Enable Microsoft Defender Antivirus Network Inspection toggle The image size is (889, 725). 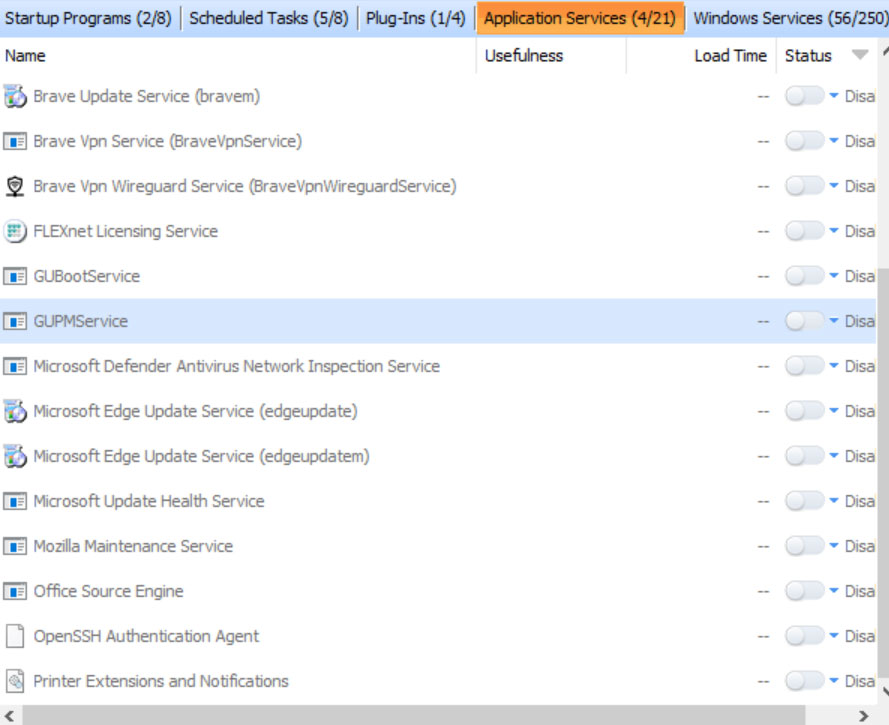point(805,366)
